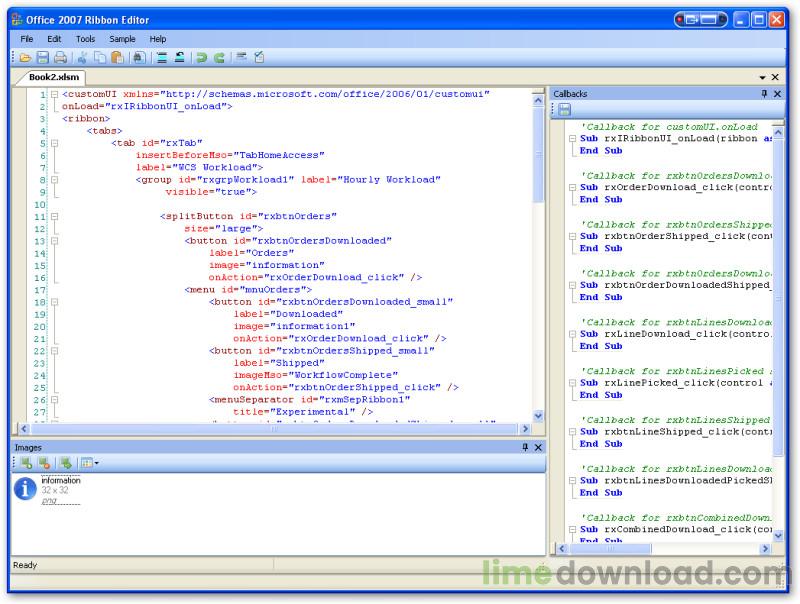Collapse the customUI node on line 1
Image resolution: width=800 pixels, height=604 pixels.
[x=54, y=94]
